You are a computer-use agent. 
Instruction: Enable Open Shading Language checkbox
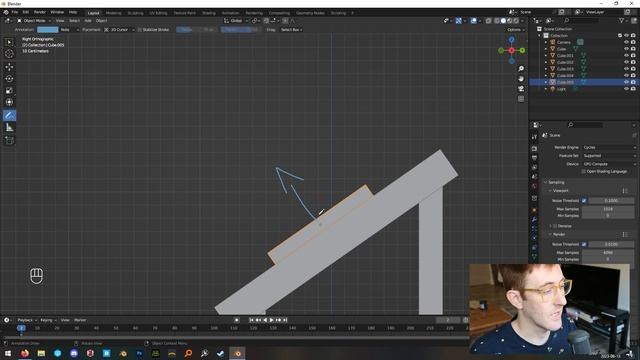583,171
